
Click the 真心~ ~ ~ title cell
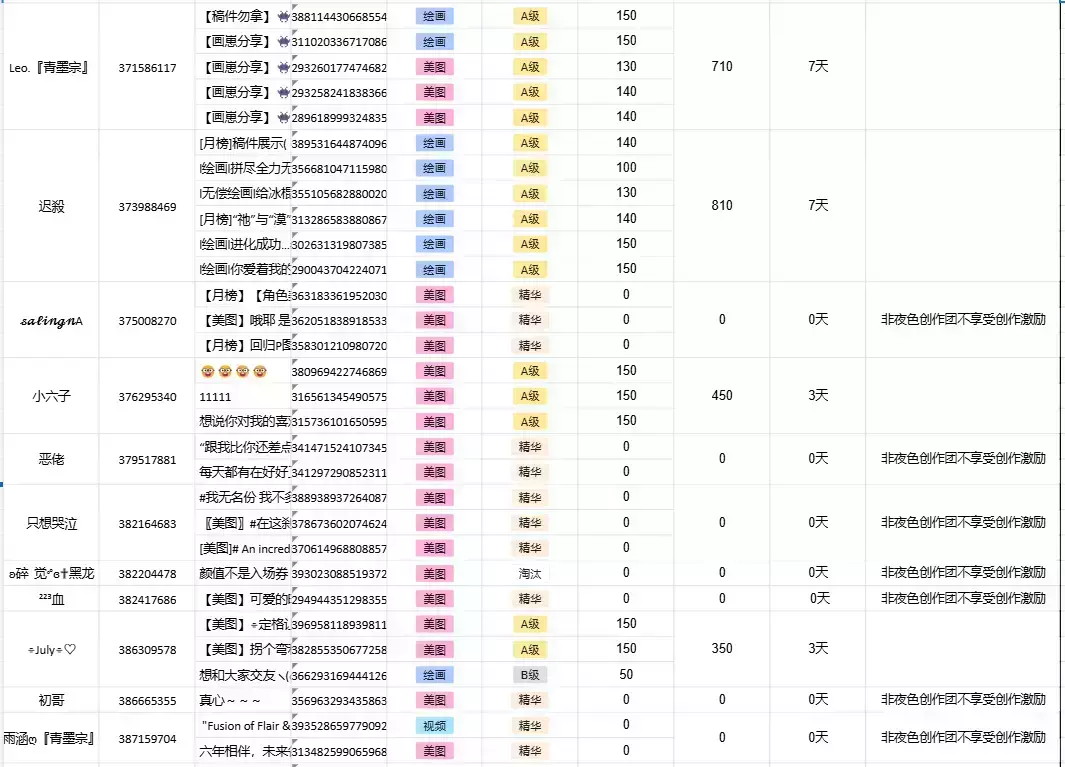pos(244,700)
